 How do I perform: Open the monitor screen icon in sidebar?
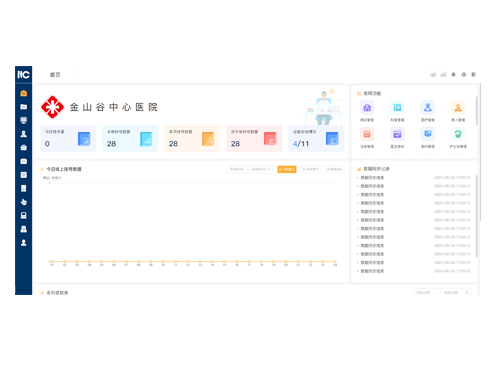[24, 120]
